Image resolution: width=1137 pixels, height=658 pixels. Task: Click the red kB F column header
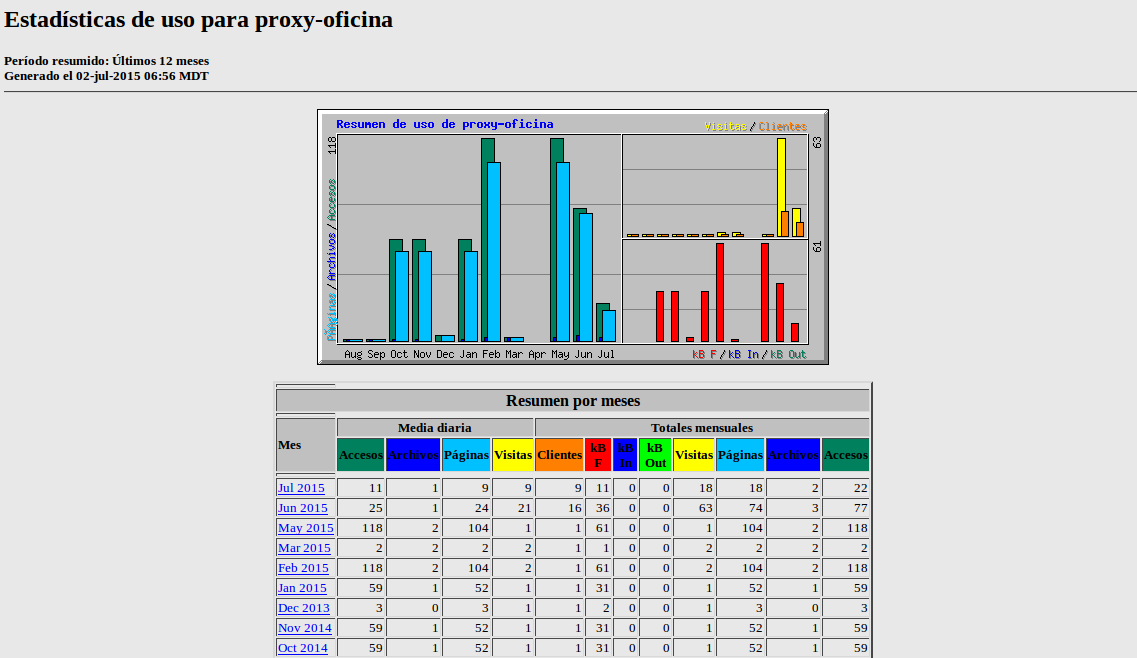(598, 455)
